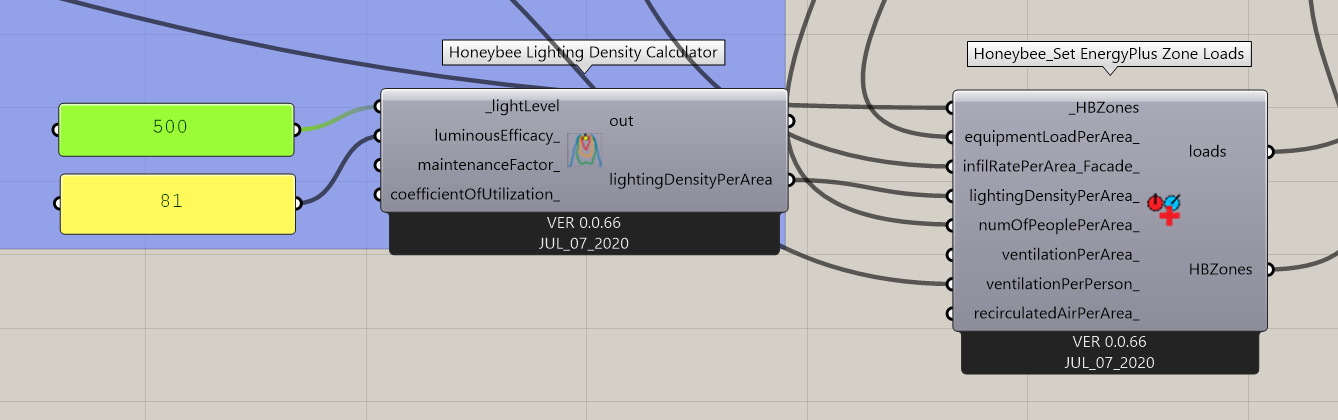Click the equipmentLoadPerArea_ input label
Viewport: 1338px width, 420px height.
pos(1052,136)
